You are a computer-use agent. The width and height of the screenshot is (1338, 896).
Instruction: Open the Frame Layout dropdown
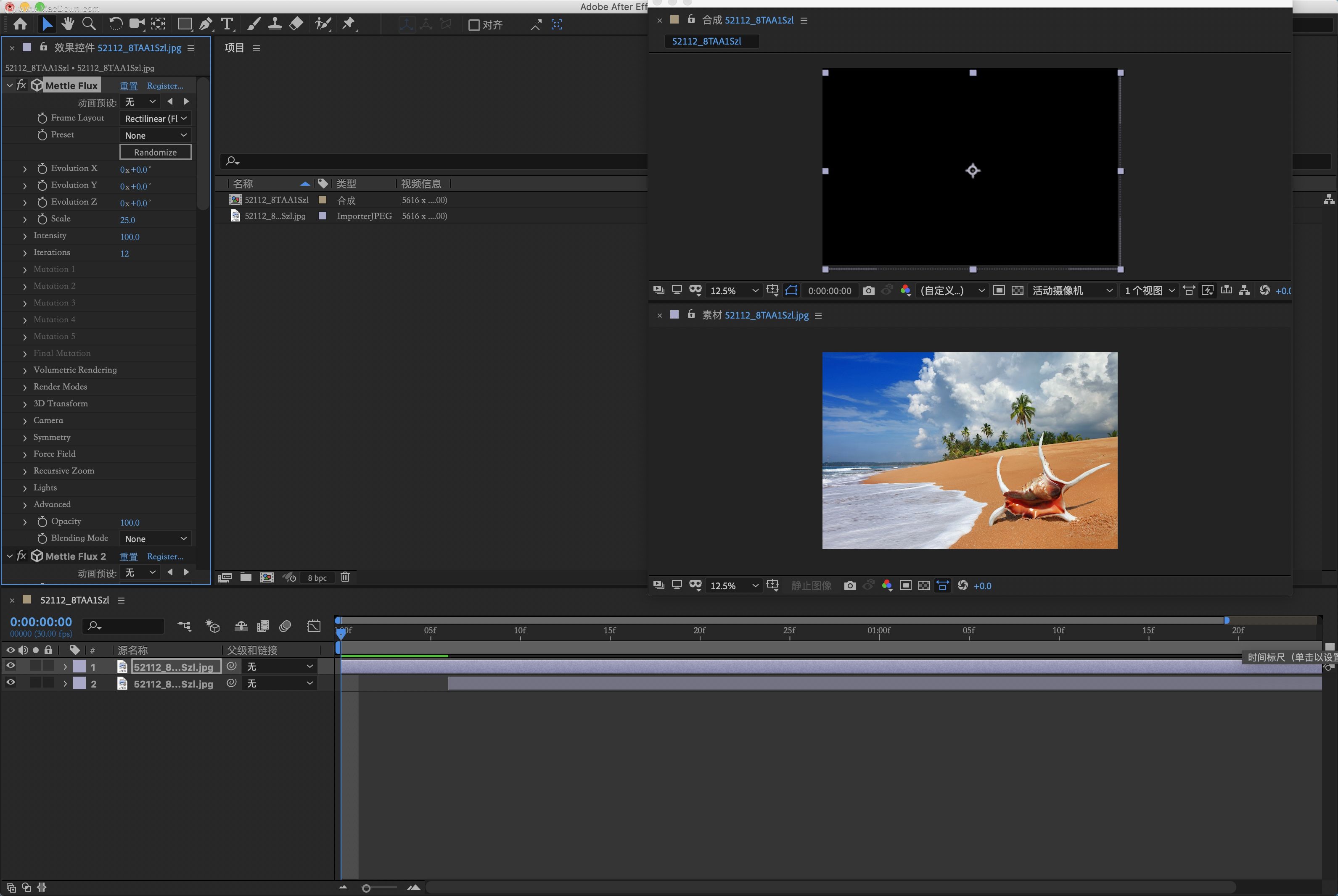(155, 118)
